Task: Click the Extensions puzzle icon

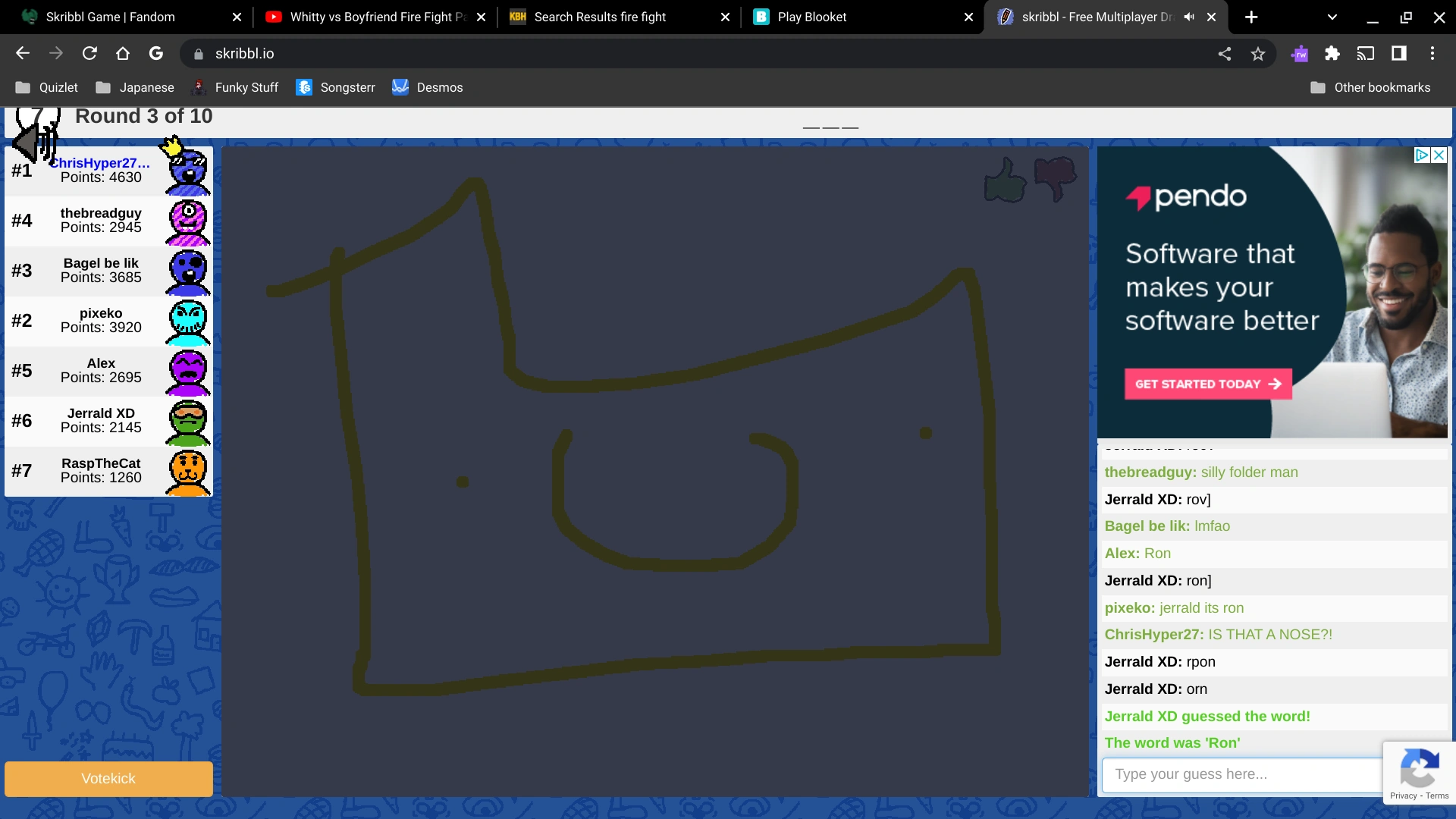Action: tap(1333, 53)
